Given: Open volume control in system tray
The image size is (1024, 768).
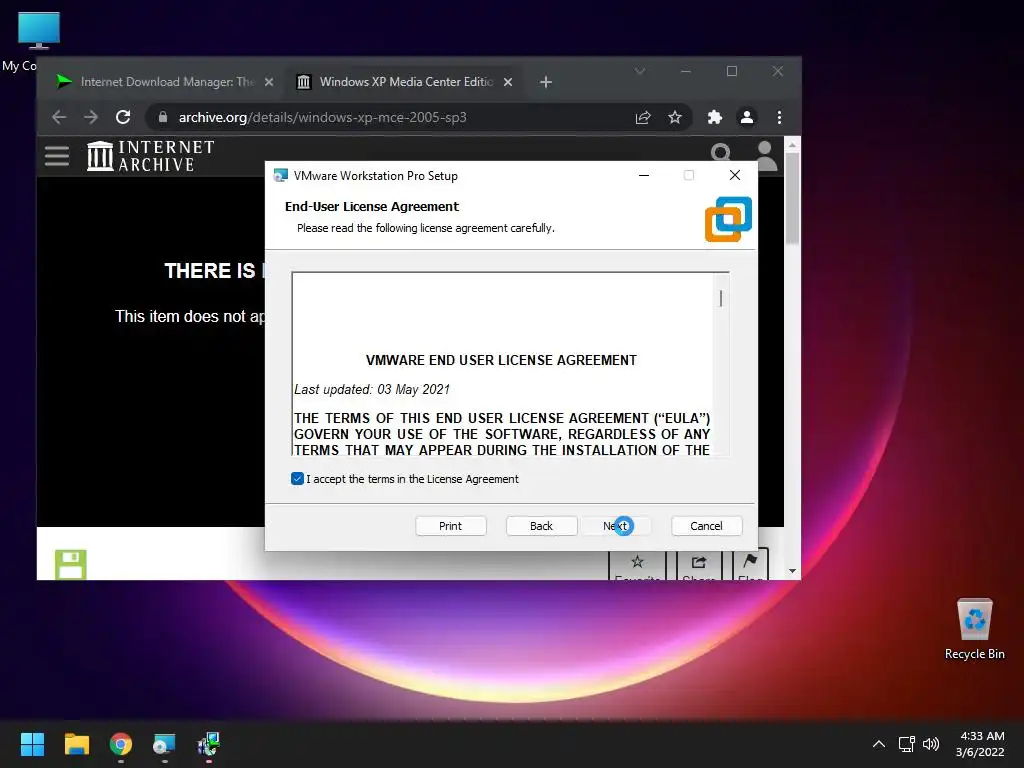Looking at the screenshot, I should click(931, 744).
